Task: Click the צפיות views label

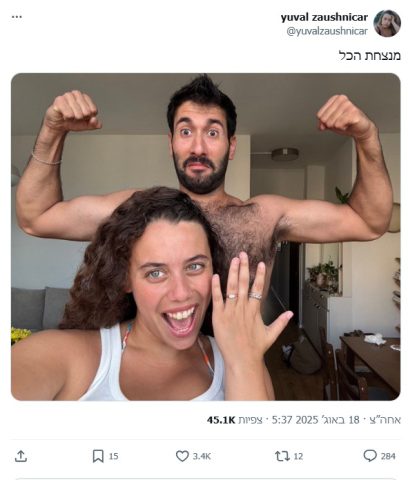Action: click(250, 420)
